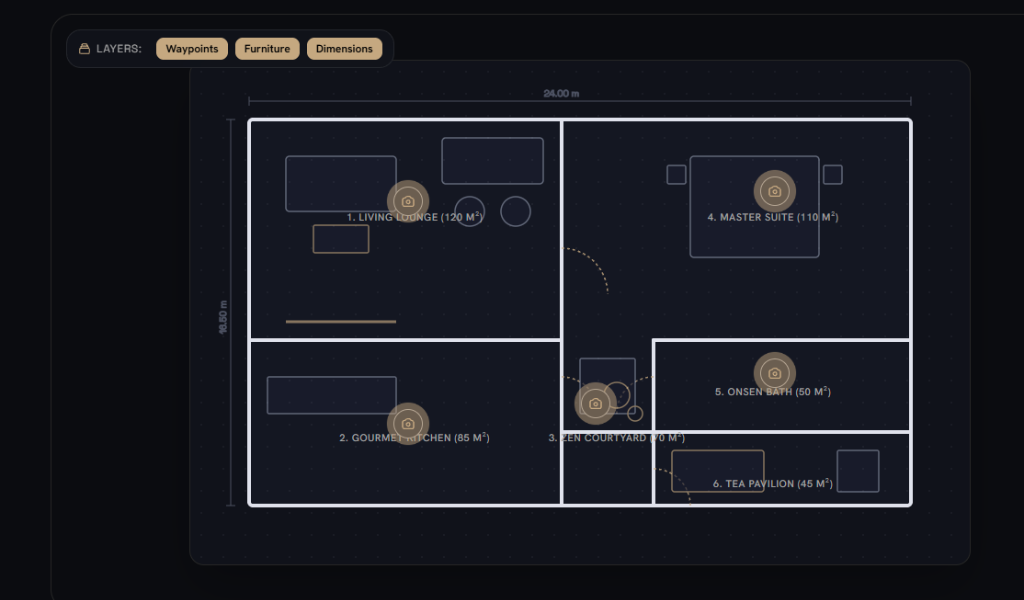This screenshot has width=1024, height=600.
Task: Select the Gourmet Kitchen room label
Action: point(414,437)
